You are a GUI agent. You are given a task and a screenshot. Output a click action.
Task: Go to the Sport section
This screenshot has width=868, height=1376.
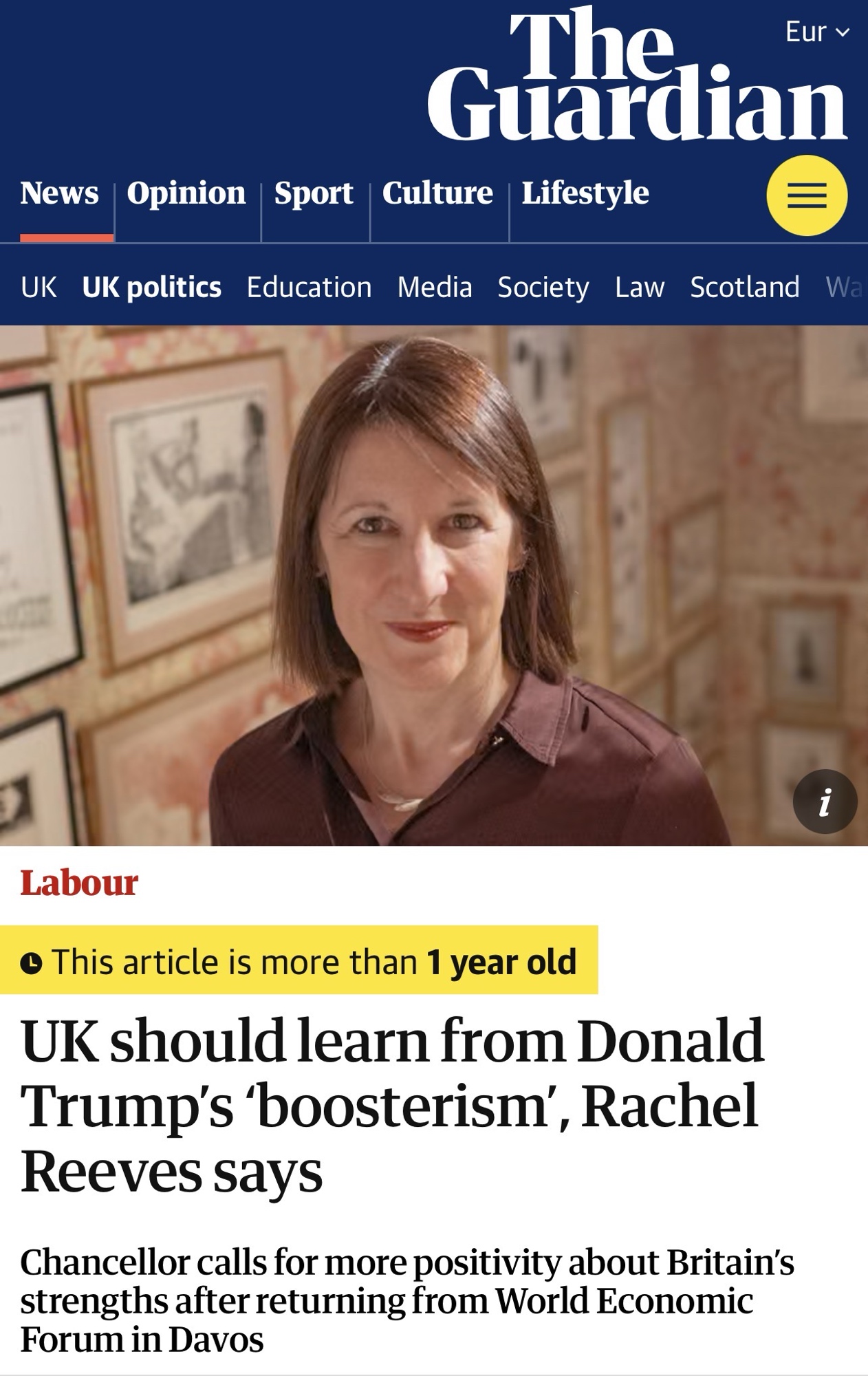coord(314,193)
